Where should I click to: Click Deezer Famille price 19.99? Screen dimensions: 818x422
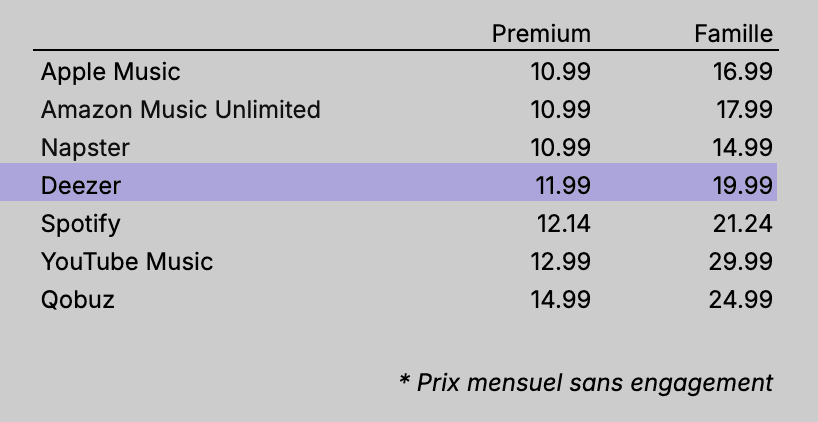[742, 185]
